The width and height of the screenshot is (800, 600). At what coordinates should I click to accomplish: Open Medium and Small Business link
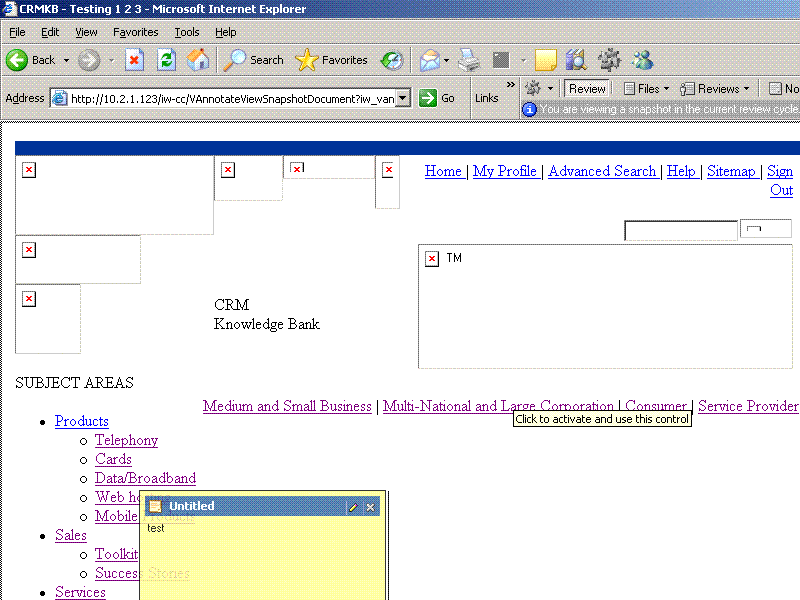287,406
